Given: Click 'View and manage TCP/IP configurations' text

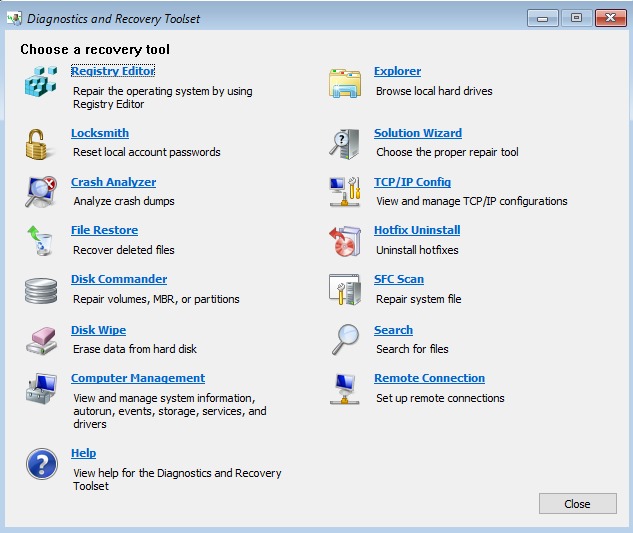Looking at the screenshot, I should (472, 201).
